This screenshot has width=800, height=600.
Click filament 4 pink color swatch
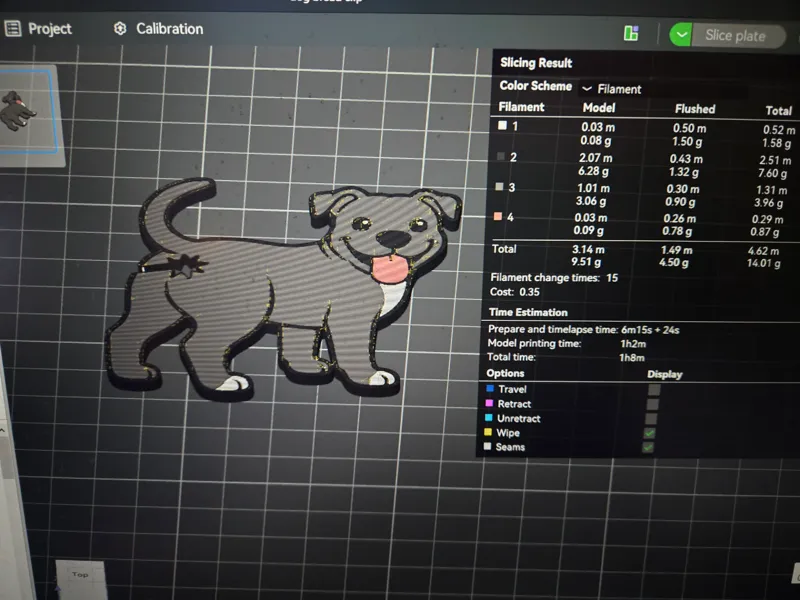click(x=498, y=216)
